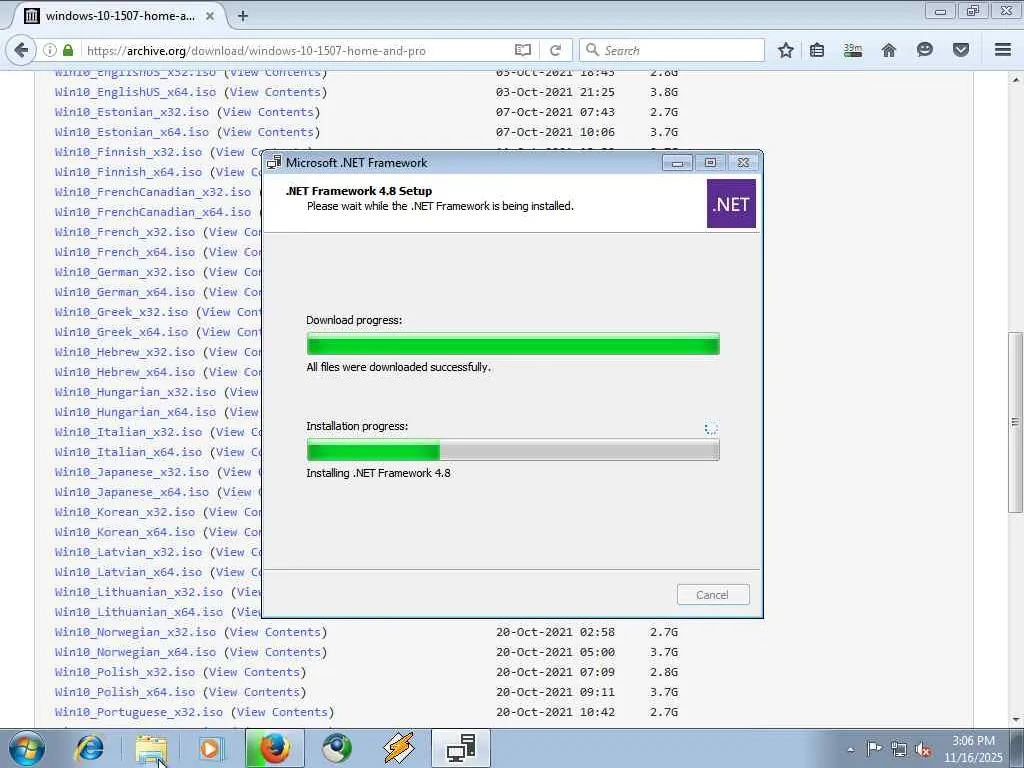
Task: Click the 39m download progress icon
Action: [852, 50]
